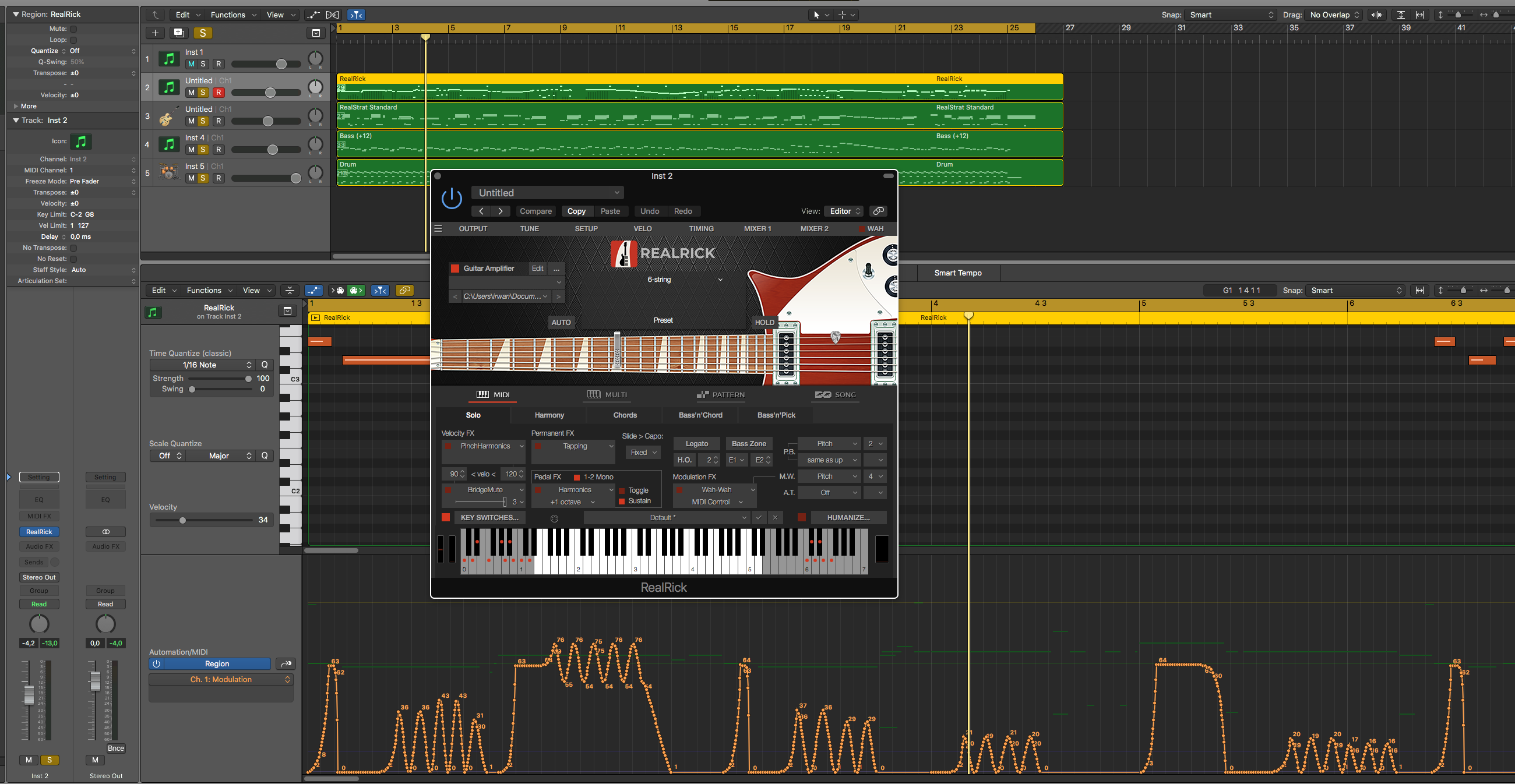Toggle the MIDI In button in piano roll
This screenshot has height=784, width=1515.
tap(338, 290)
